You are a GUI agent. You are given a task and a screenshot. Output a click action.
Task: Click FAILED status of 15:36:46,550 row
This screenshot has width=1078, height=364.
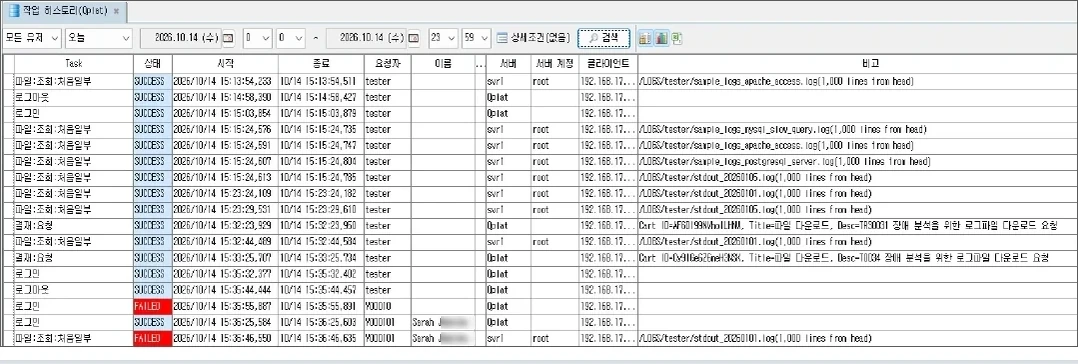click(153, 338)
